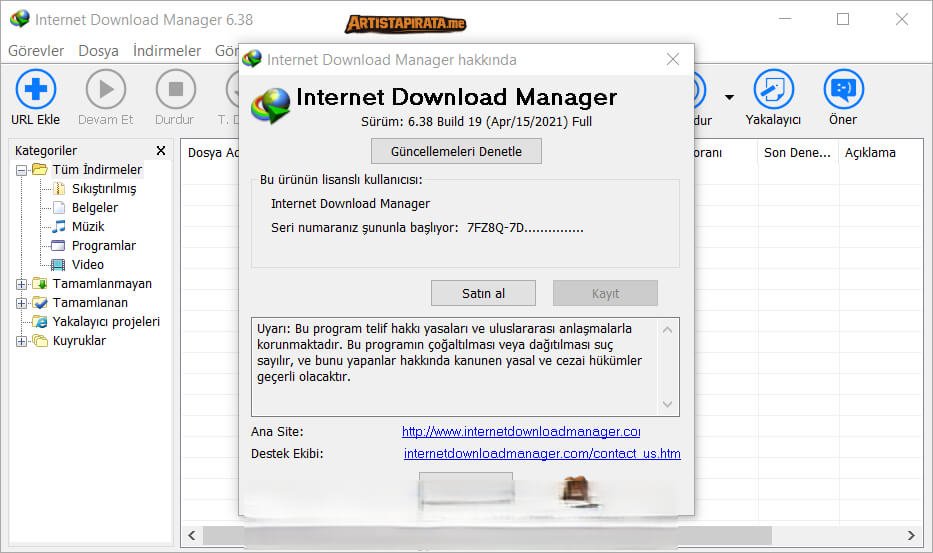The width and height of the screenshot is (933, 553).
Task: Click the Belgeler document icon
Action: (x=58, y=208)
